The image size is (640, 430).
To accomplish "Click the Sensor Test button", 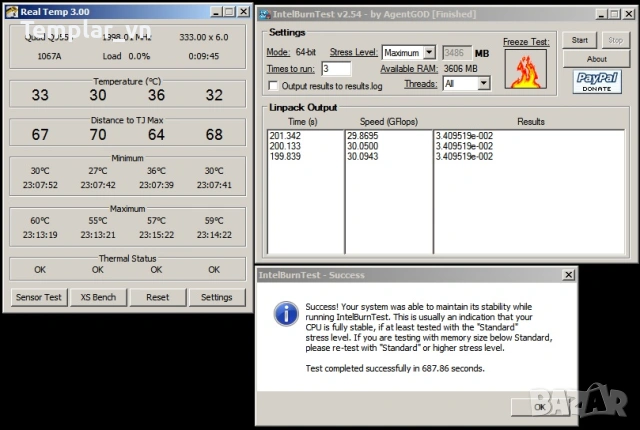I will pos(39,297).
